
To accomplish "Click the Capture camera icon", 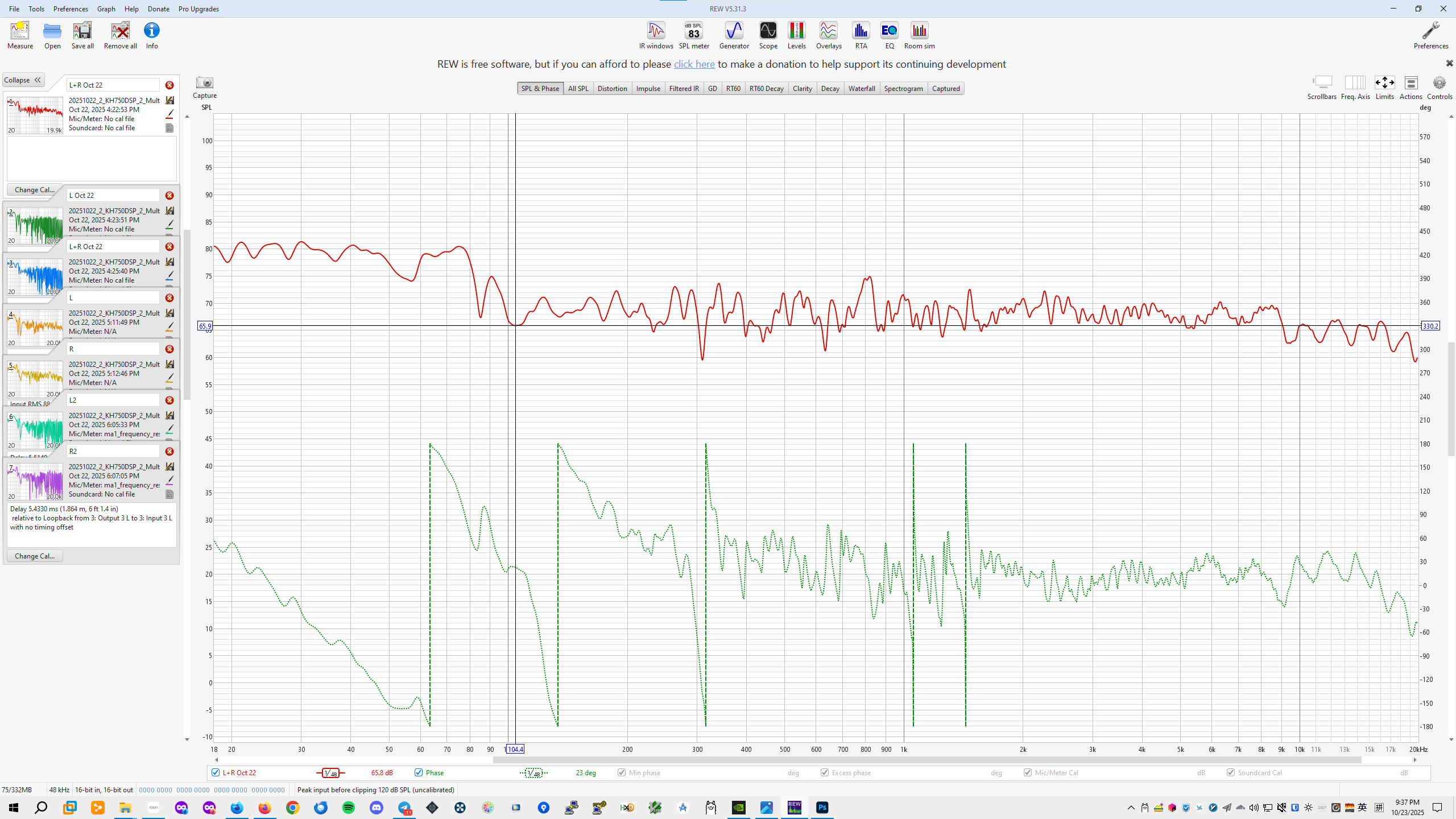I will tap(204, 83).
